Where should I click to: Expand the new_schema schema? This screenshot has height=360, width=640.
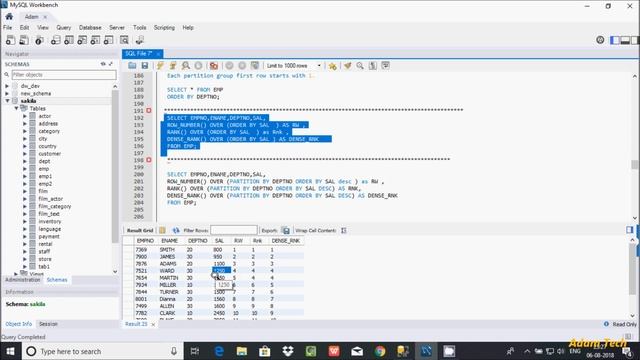(x=7, y=93)
